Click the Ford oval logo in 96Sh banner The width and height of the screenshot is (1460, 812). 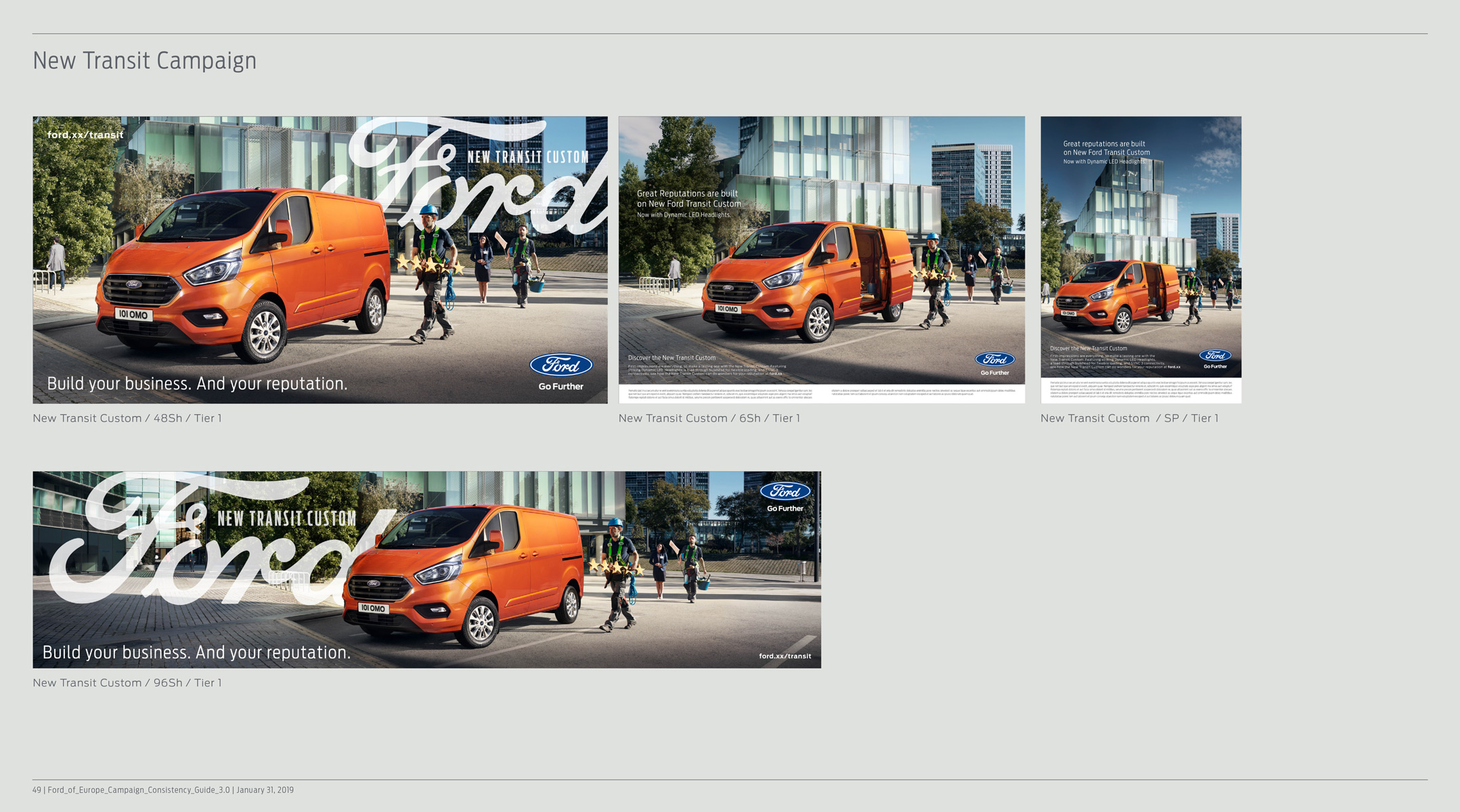click(785, 491)
